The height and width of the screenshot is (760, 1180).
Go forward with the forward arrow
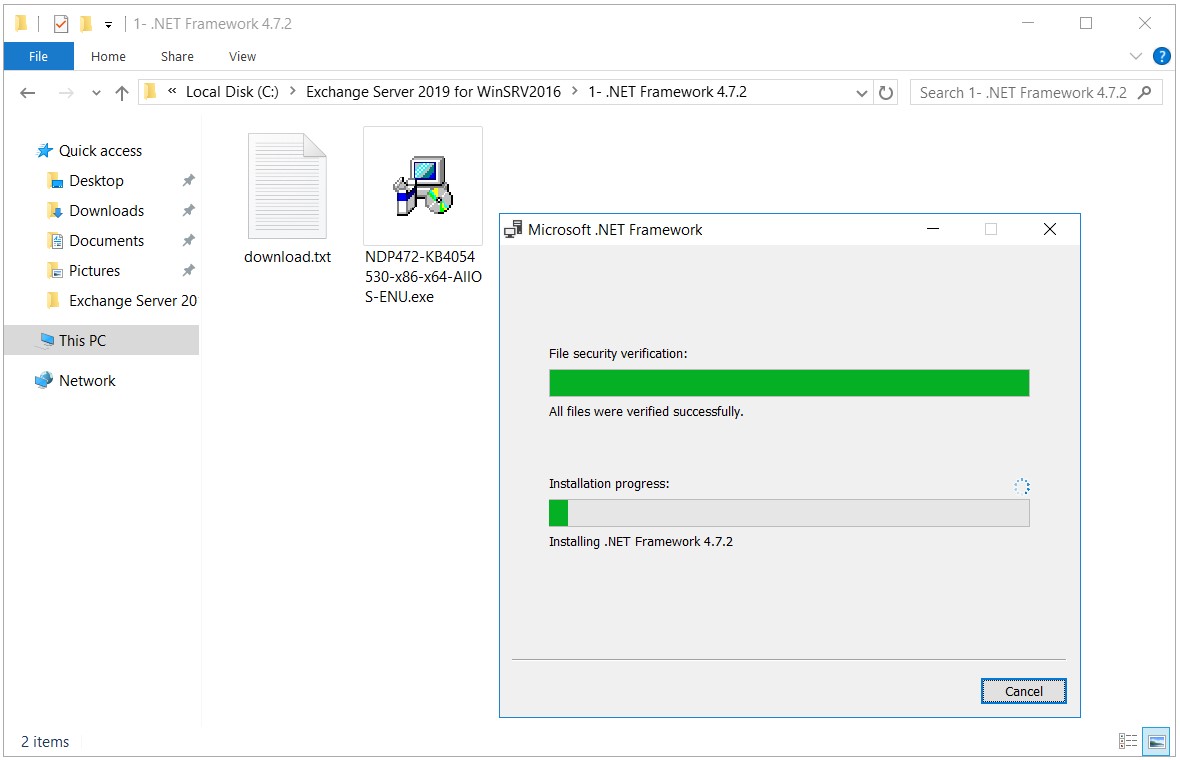tap(66, 93)
